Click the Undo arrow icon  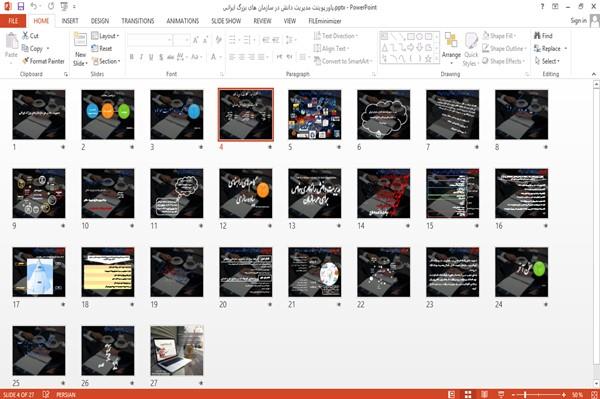(x=34, y=6)
